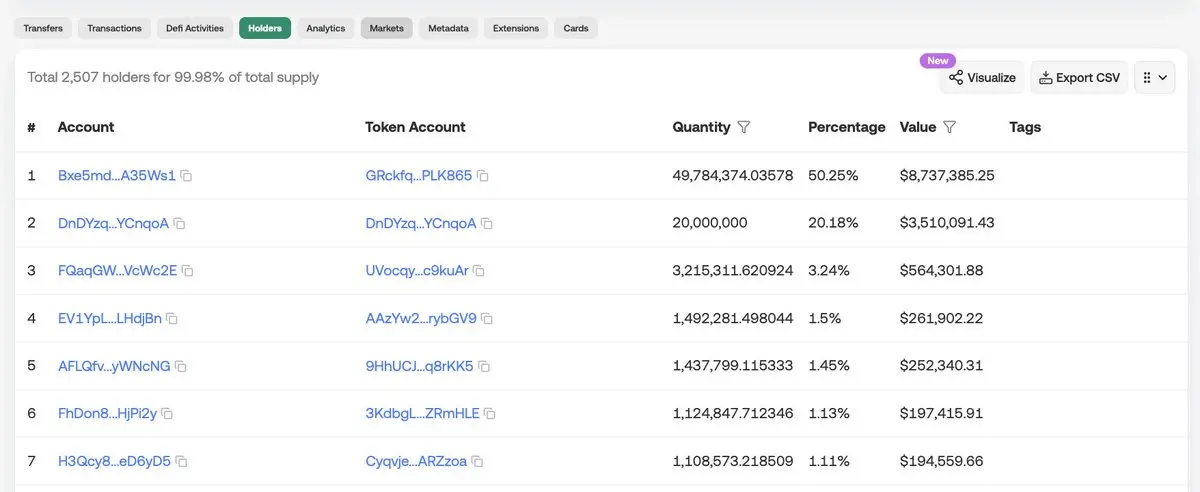Copy account address DnDYzq...YCnqoA
The width and height of the screenshot is (1200, 492).
180,223
